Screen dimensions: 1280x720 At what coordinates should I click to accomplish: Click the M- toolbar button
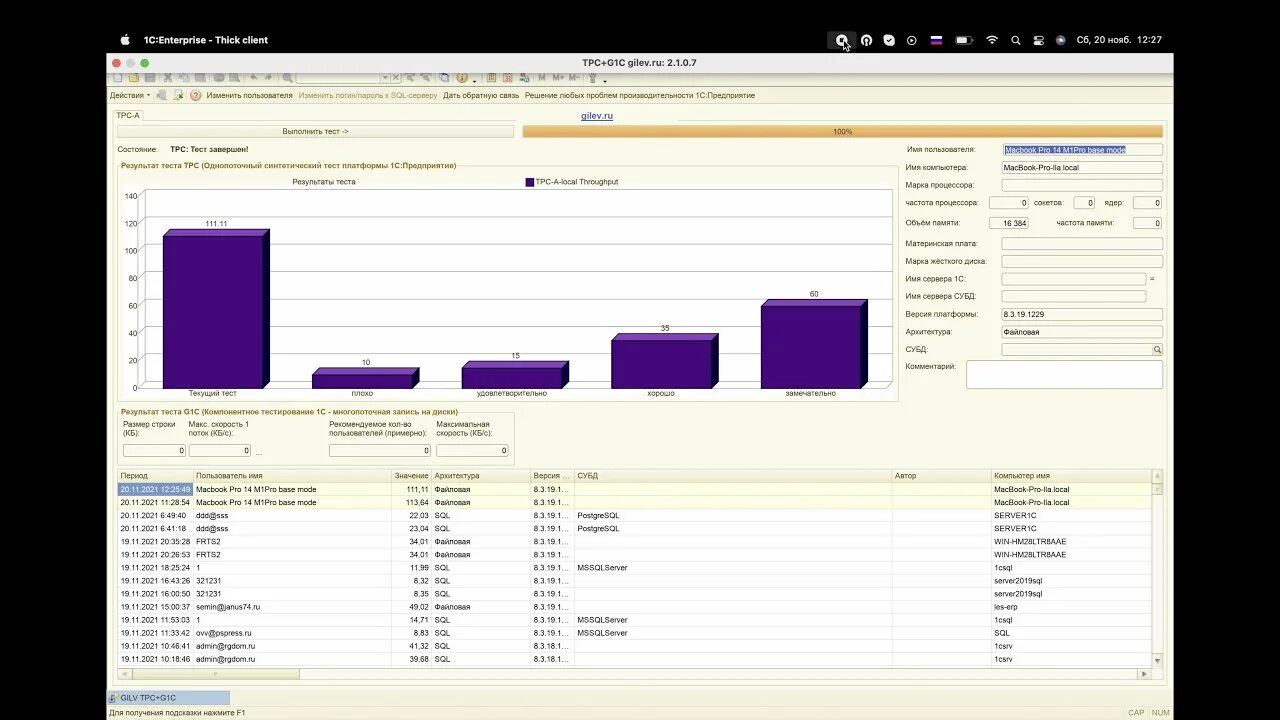click(x=574, y=77)
